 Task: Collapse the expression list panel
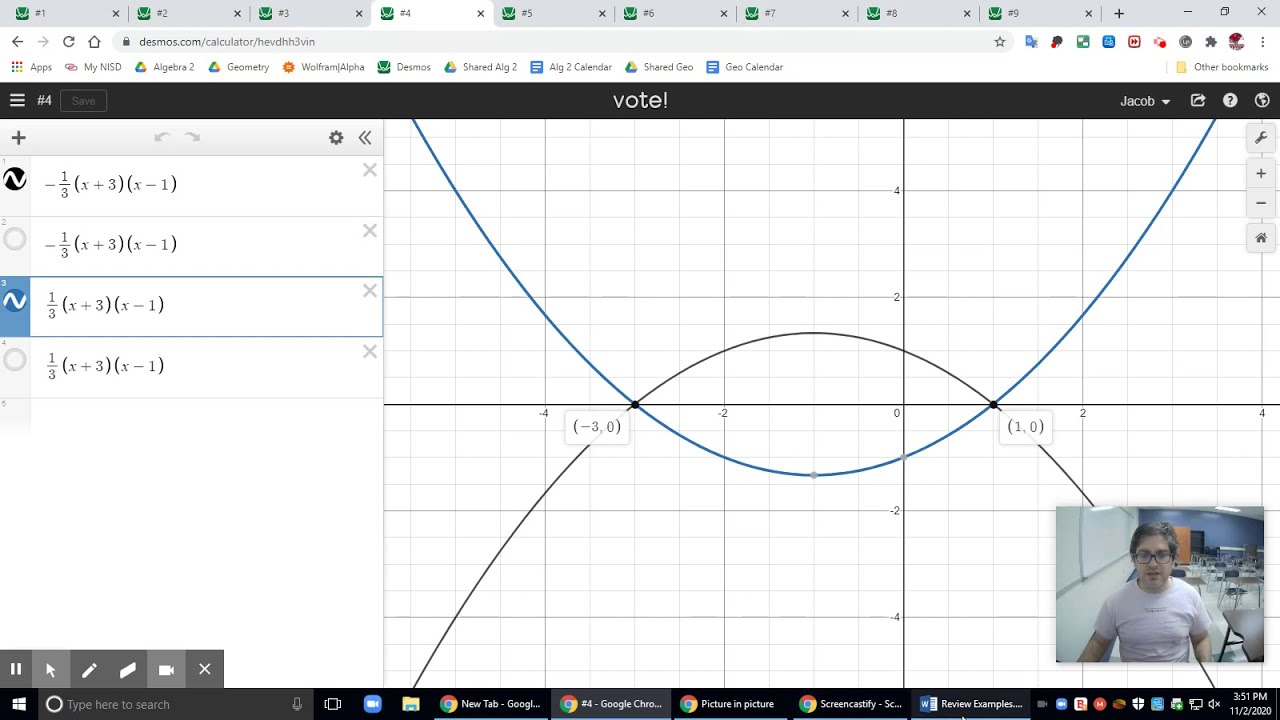click(365, 138)
